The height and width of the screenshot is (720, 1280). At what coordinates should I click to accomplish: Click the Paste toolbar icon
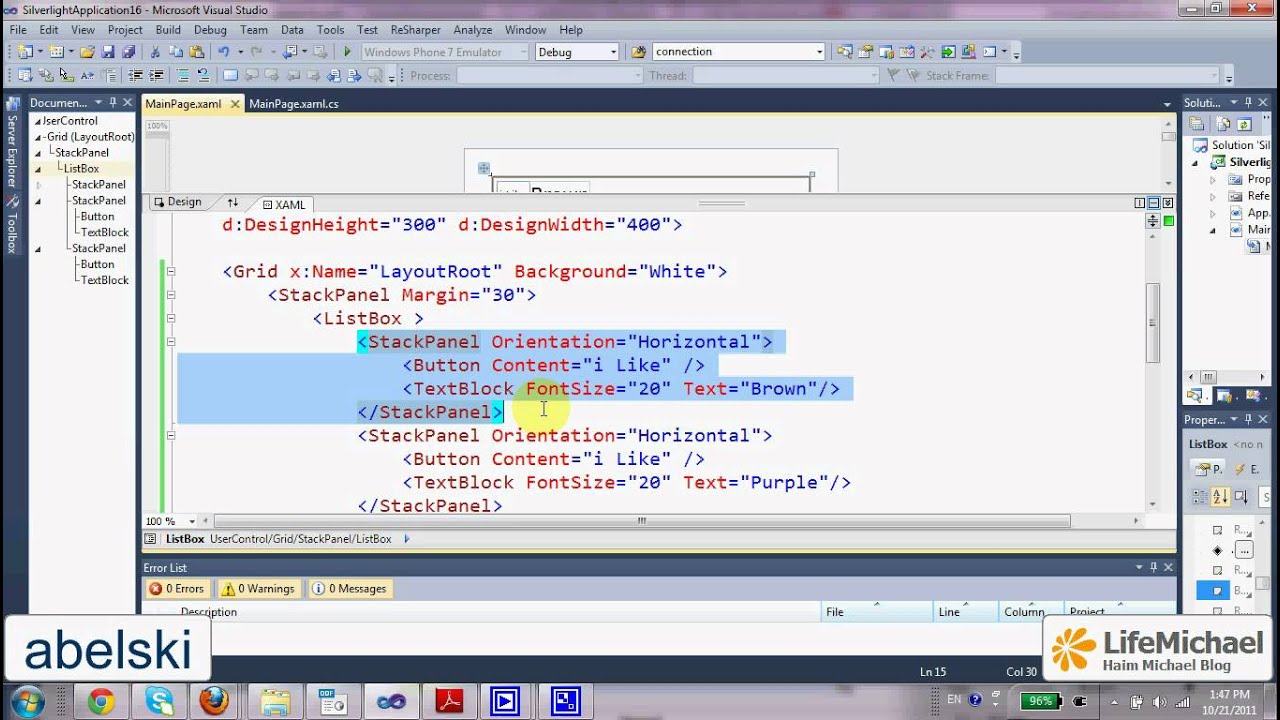pos(195,52)
